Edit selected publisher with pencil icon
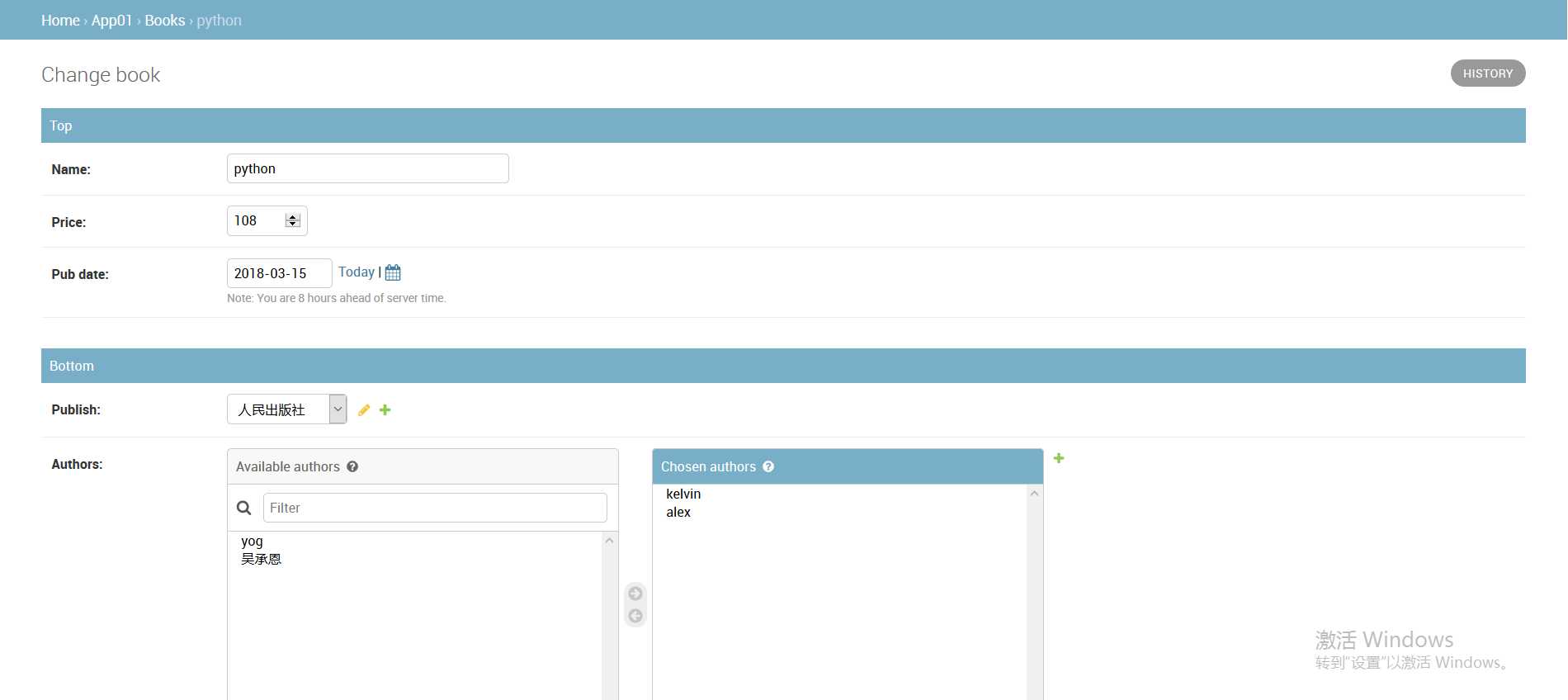This screenshot has width=1568, height=700. tap(364, 410)
